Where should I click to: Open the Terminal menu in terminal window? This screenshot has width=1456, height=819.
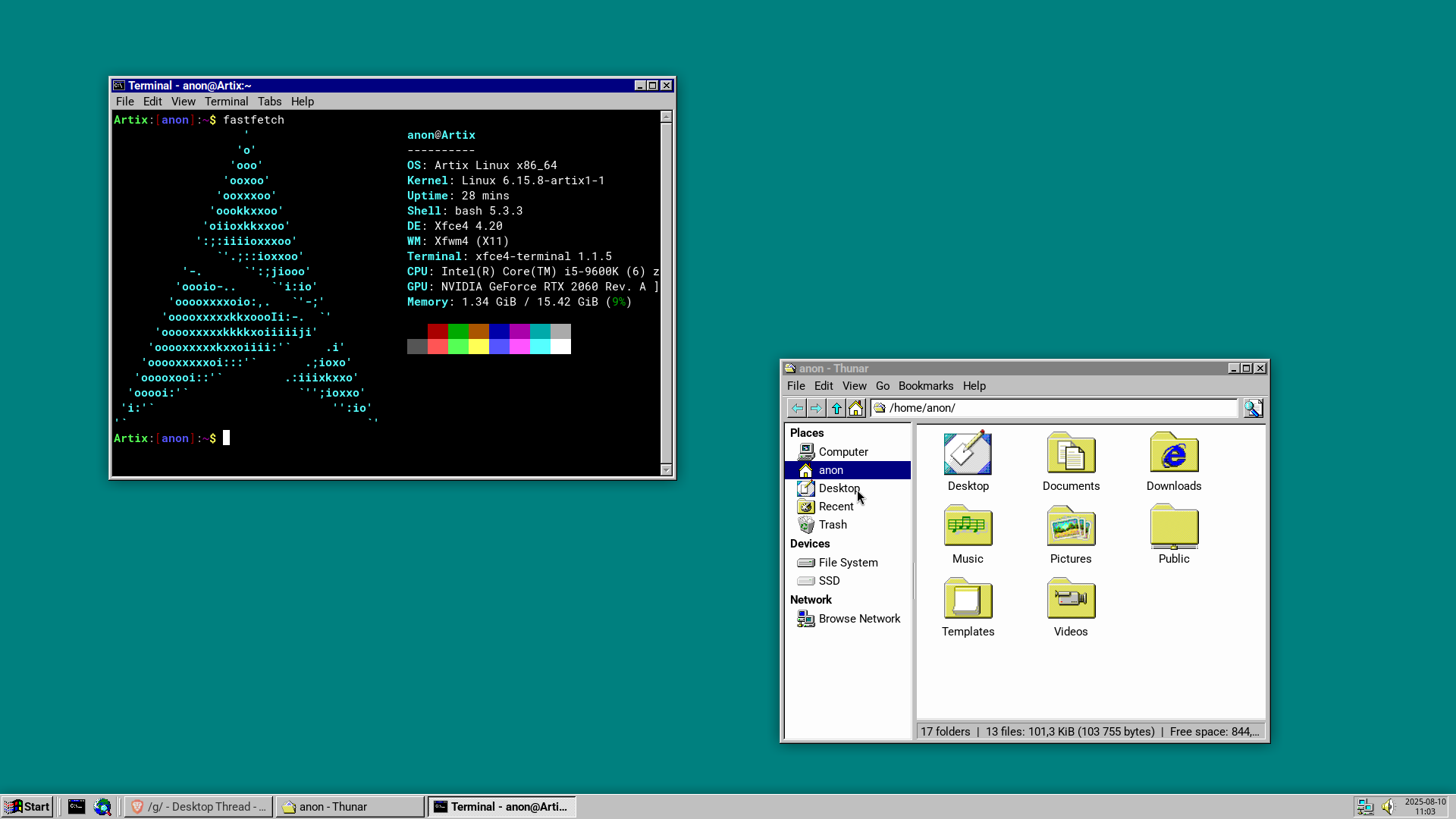(226, 102)
